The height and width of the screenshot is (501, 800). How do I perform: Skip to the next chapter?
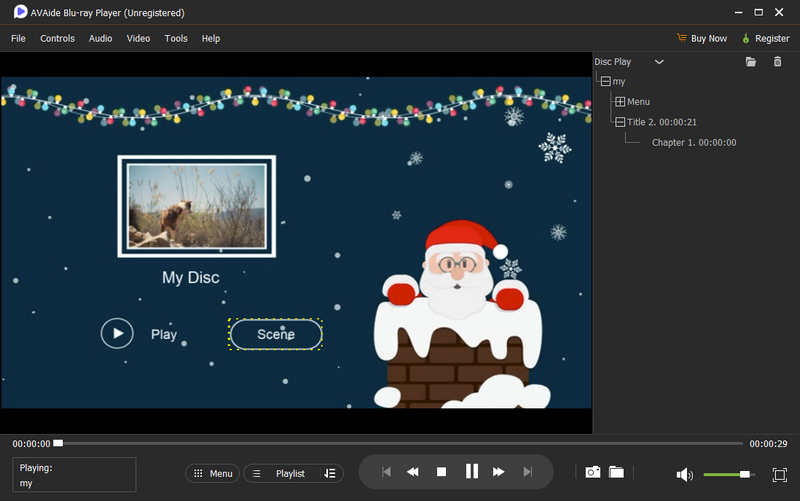click(x=527, y=472)
